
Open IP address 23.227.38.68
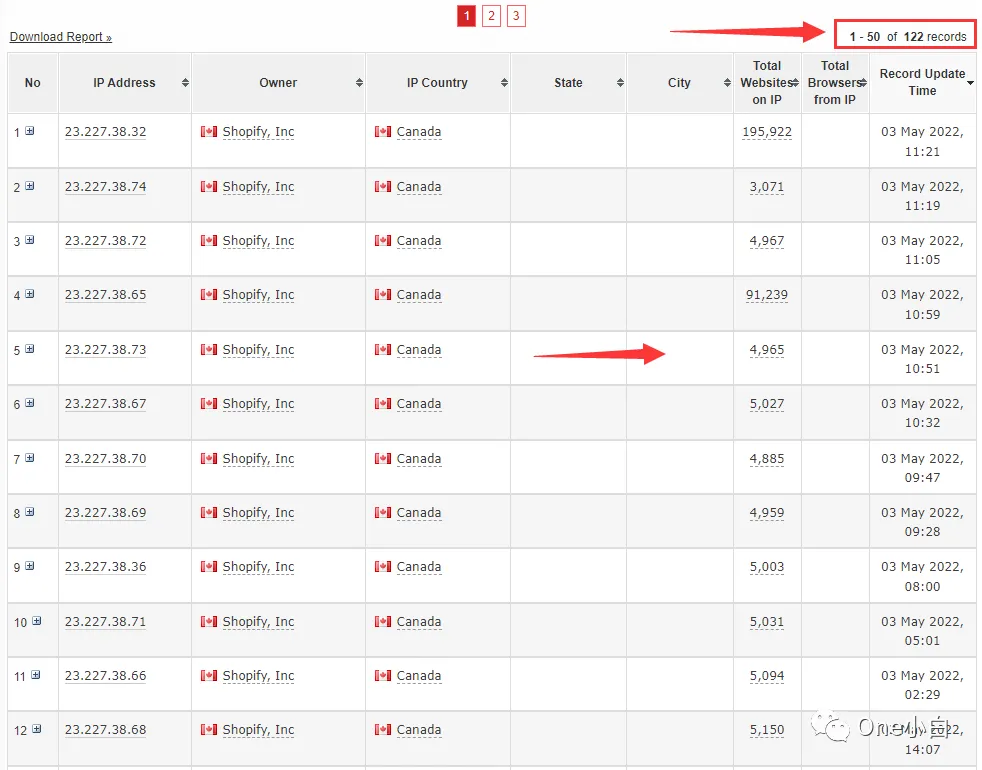(x=105, y=729)
